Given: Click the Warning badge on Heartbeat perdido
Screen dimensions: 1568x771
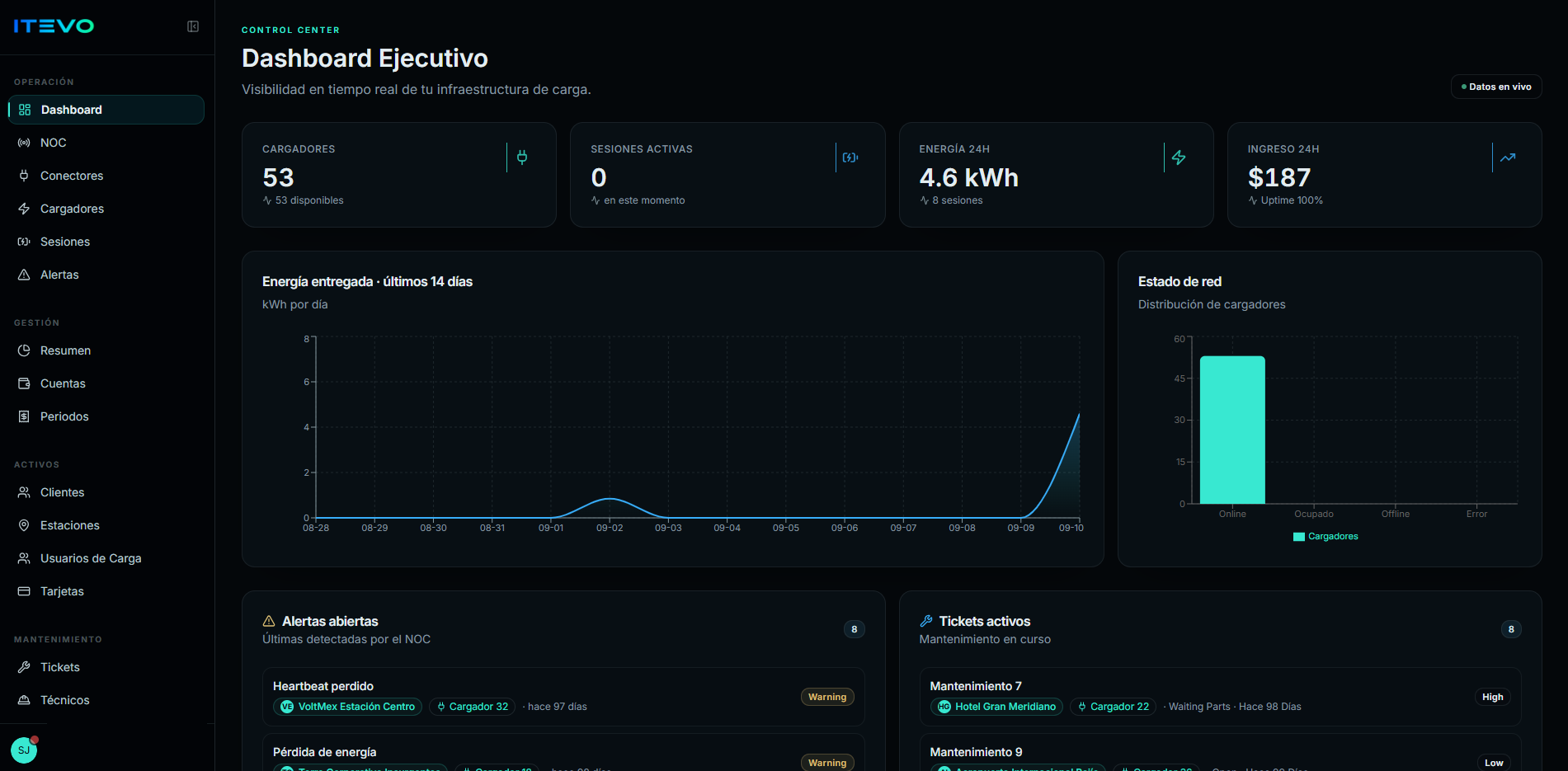Looking at the screenshot, I should click(827, 697).
